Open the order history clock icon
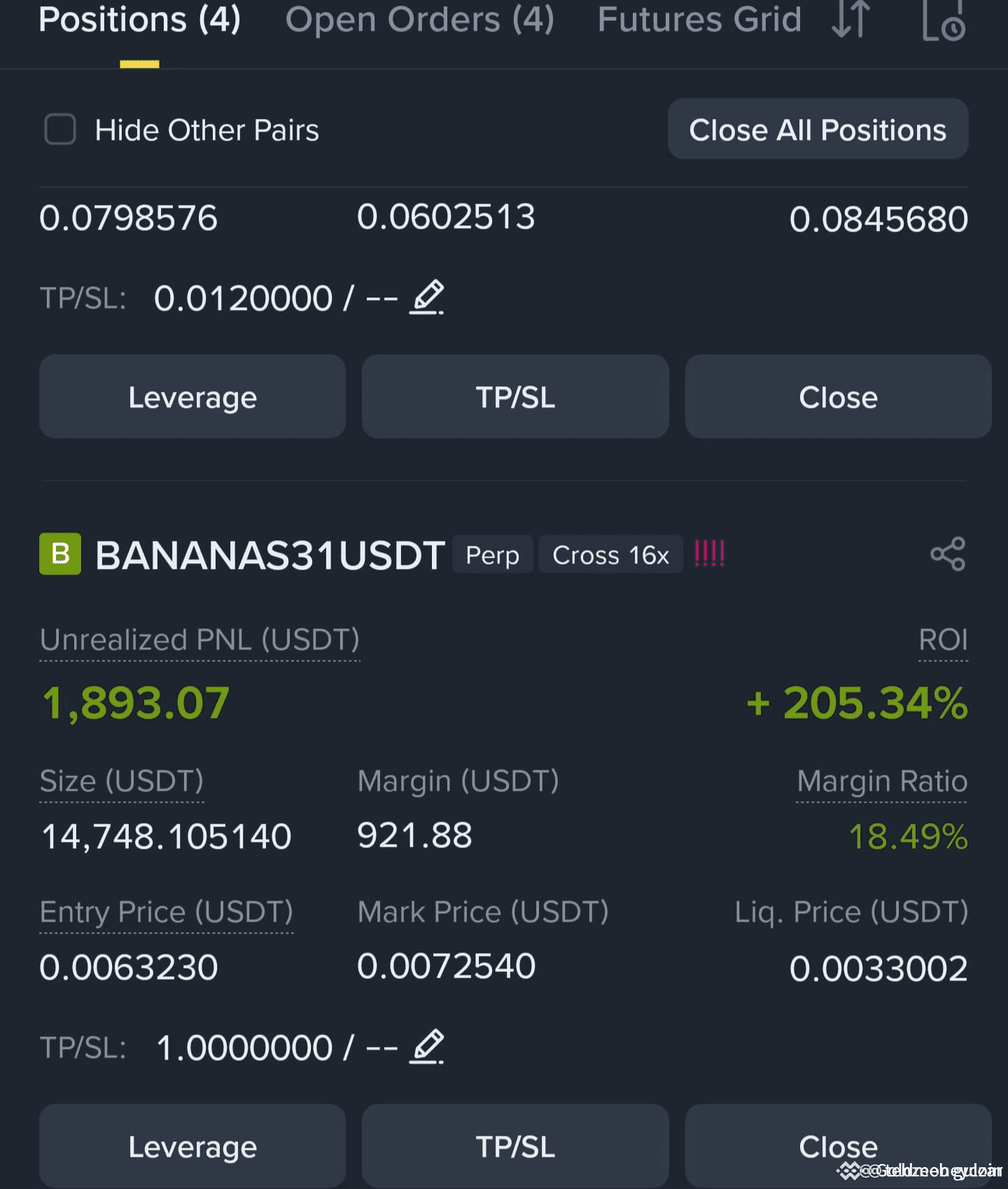This screenshot has width=1008, height=1189. (944, 21)
